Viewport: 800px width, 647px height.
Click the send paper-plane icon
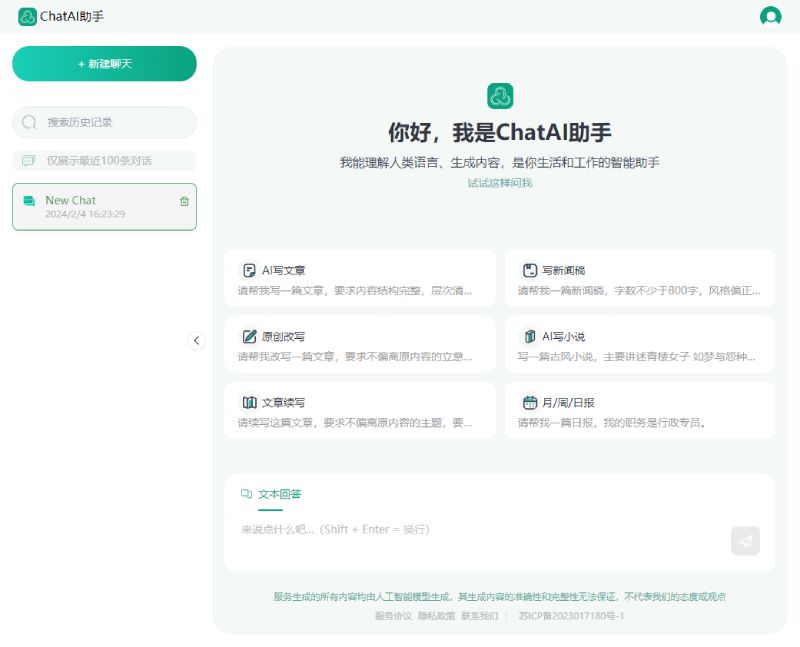745,540
